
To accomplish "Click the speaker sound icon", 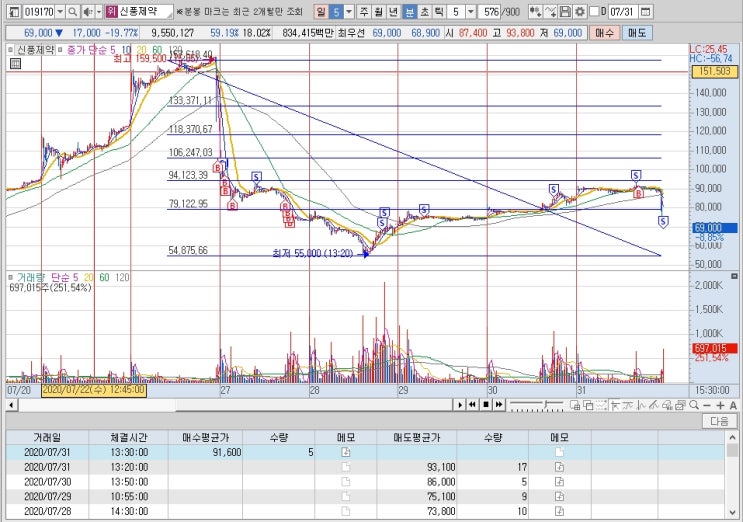I will pyautogui.click(x=87, y=12).
